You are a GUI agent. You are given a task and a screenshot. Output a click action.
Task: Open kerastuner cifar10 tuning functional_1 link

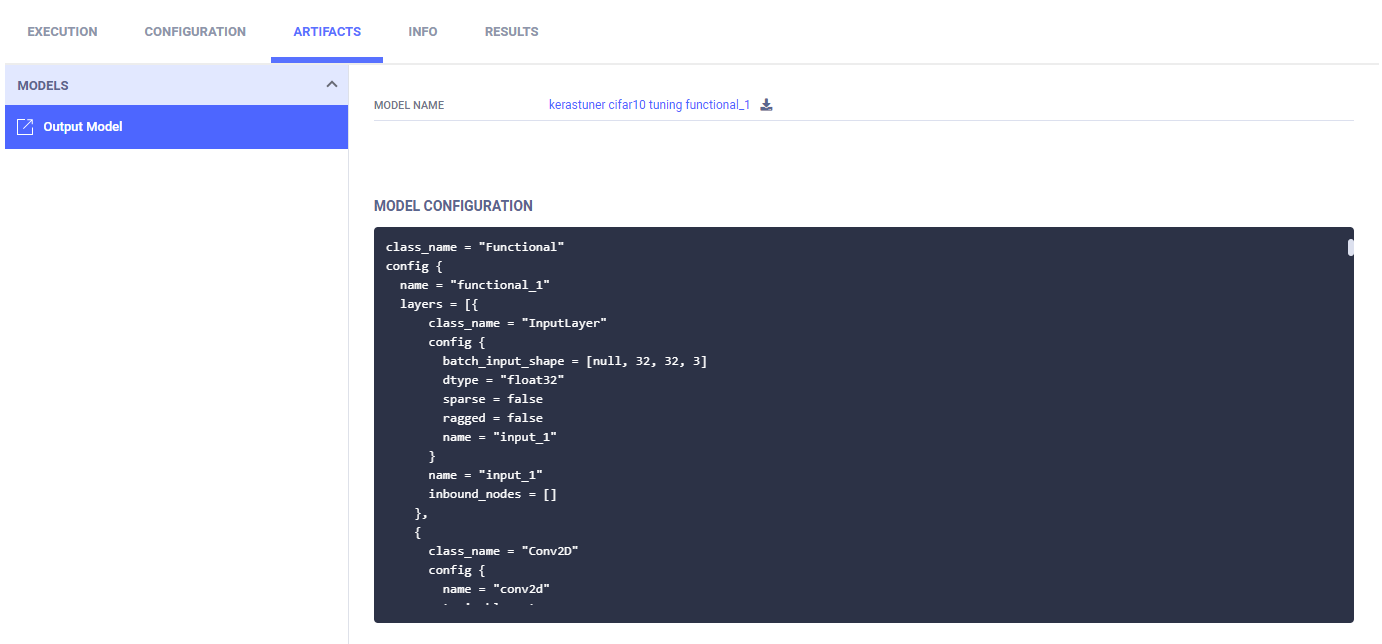649,105
